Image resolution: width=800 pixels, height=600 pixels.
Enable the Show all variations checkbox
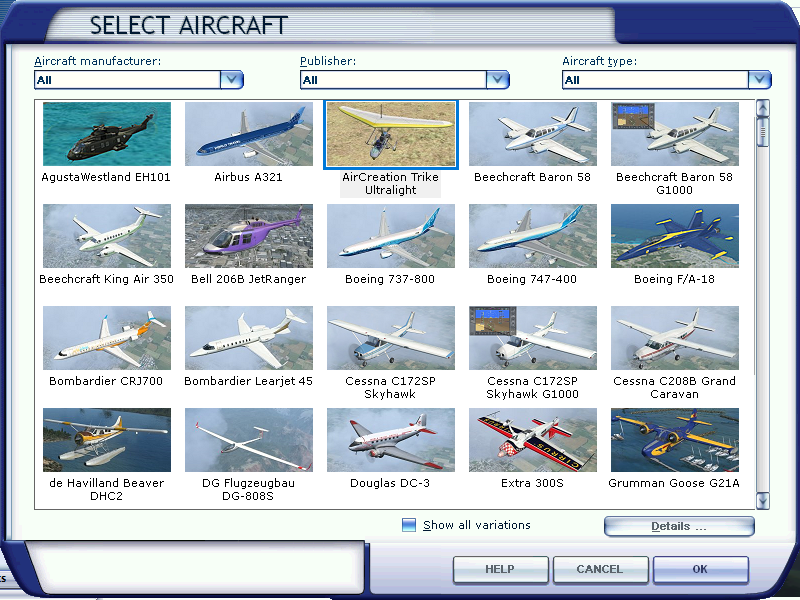[x=409, y=525]
